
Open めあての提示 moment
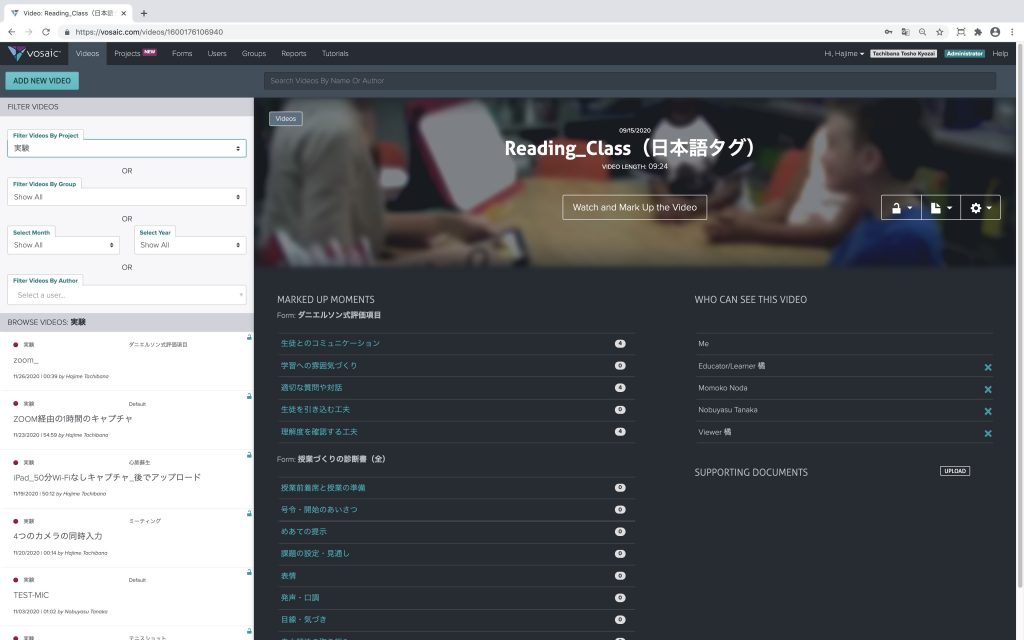304,532
